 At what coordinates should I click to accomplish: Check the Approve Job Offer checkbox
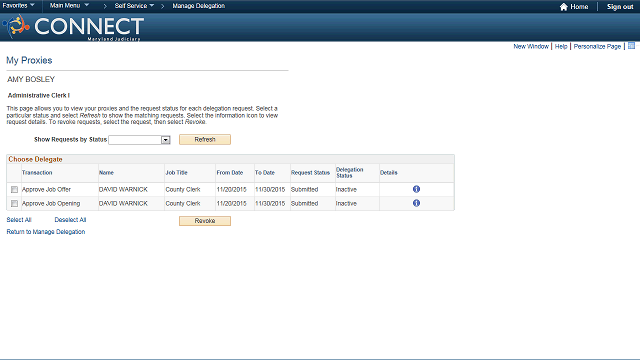tap(14, 189)
